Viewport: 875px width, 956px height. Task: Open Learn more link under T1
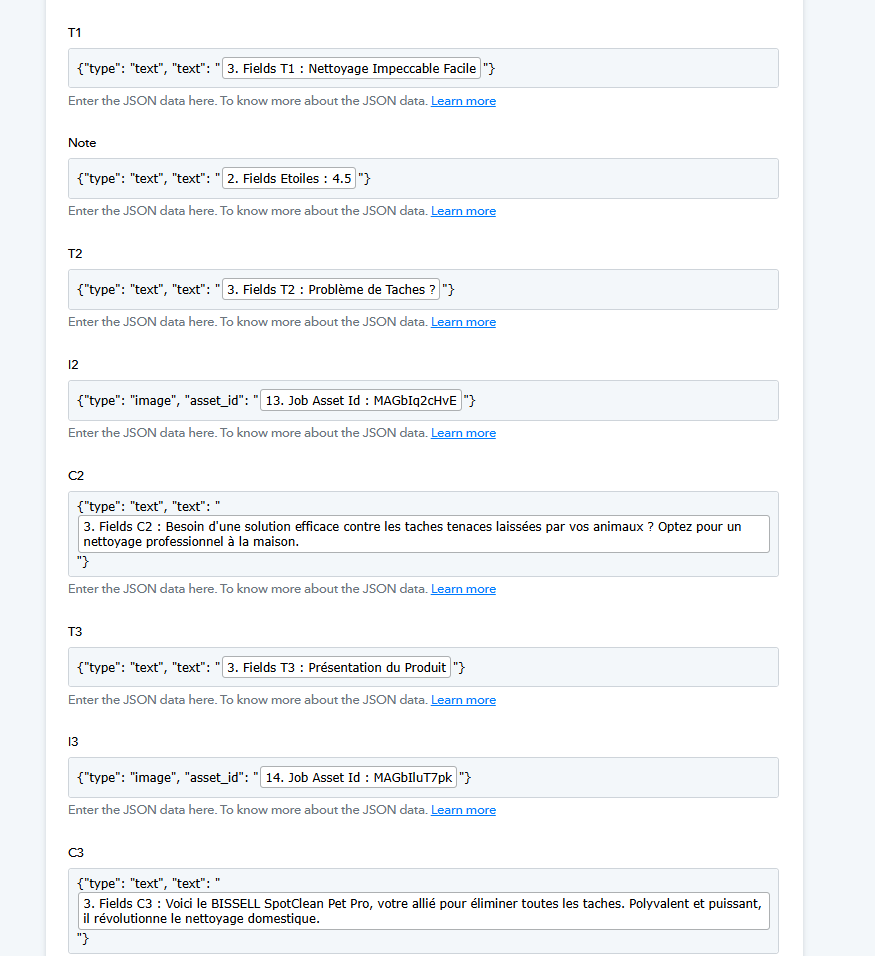click(463, 101)
